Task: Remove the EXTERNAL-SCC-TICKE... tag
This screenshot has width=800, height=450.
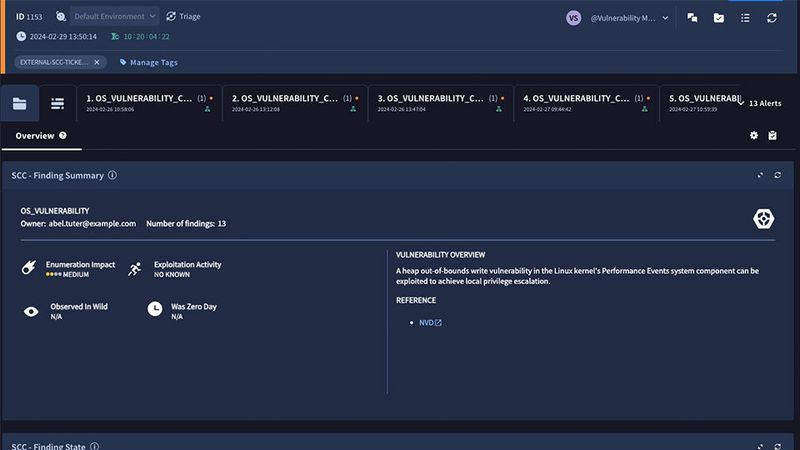Action: 97,62
